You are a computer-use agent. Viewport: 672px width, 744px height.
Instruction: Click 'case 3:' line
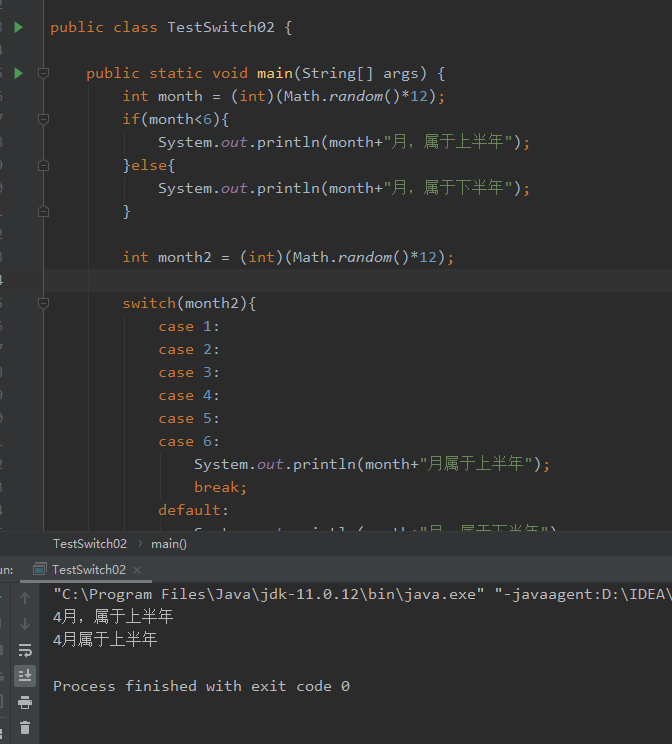point(189,372)
